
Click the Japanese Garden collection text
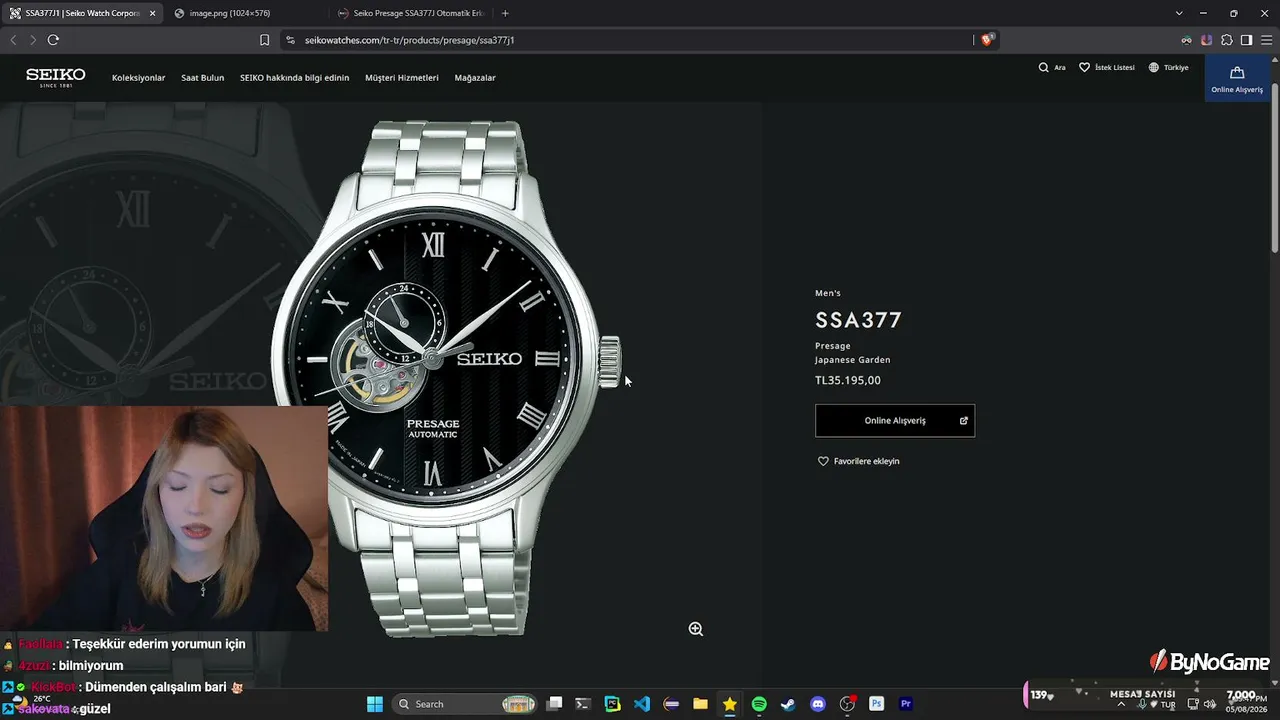point(853,360)
